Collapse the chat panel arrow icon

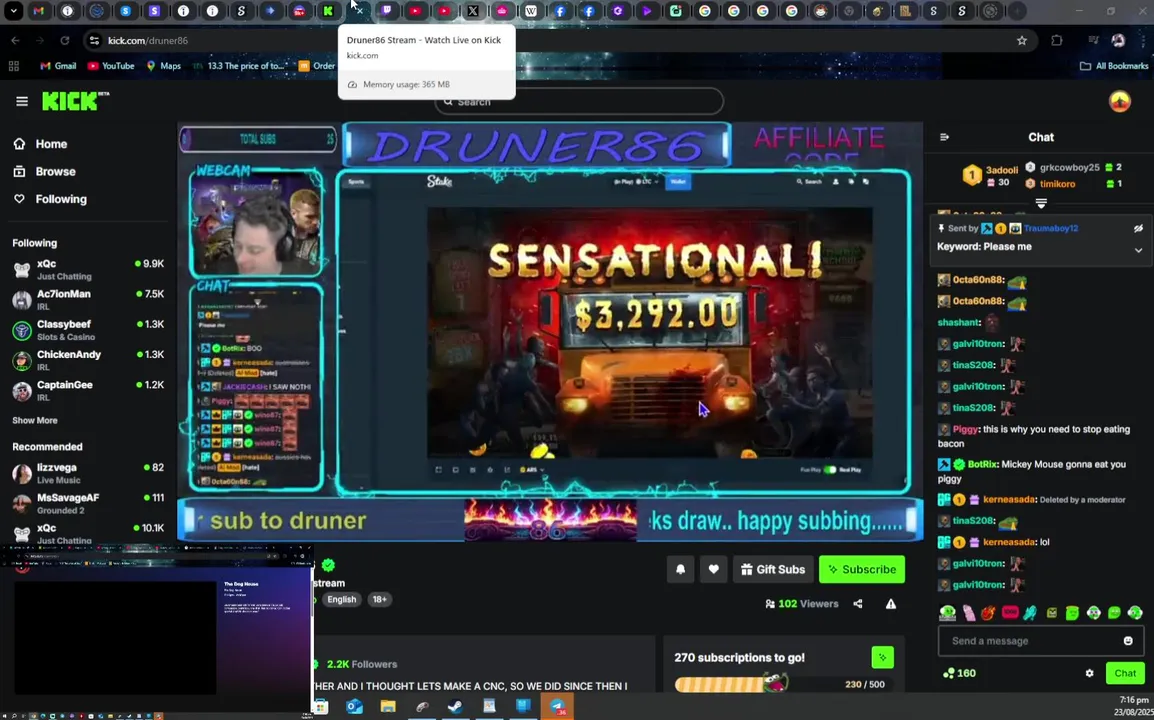(x=945, y=137)
